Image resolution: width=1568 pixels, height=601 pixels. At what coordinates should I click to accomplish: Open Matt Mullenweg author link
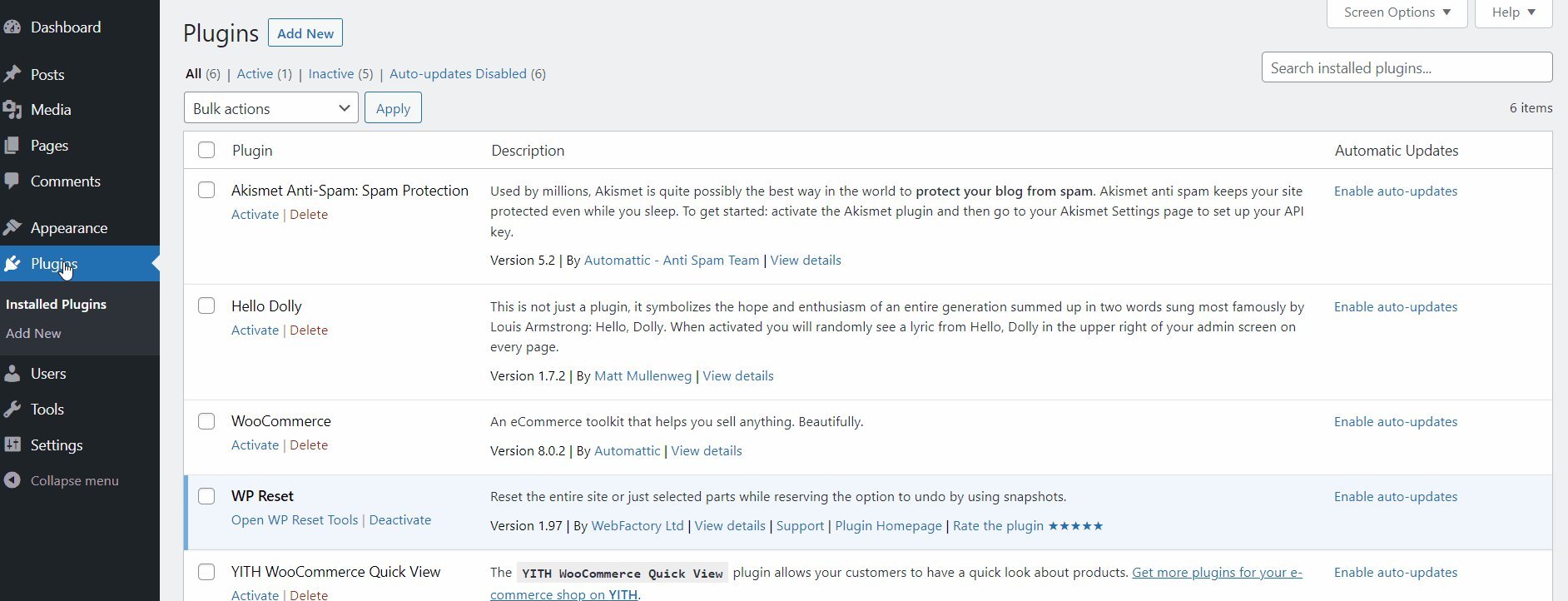(643, 376)
